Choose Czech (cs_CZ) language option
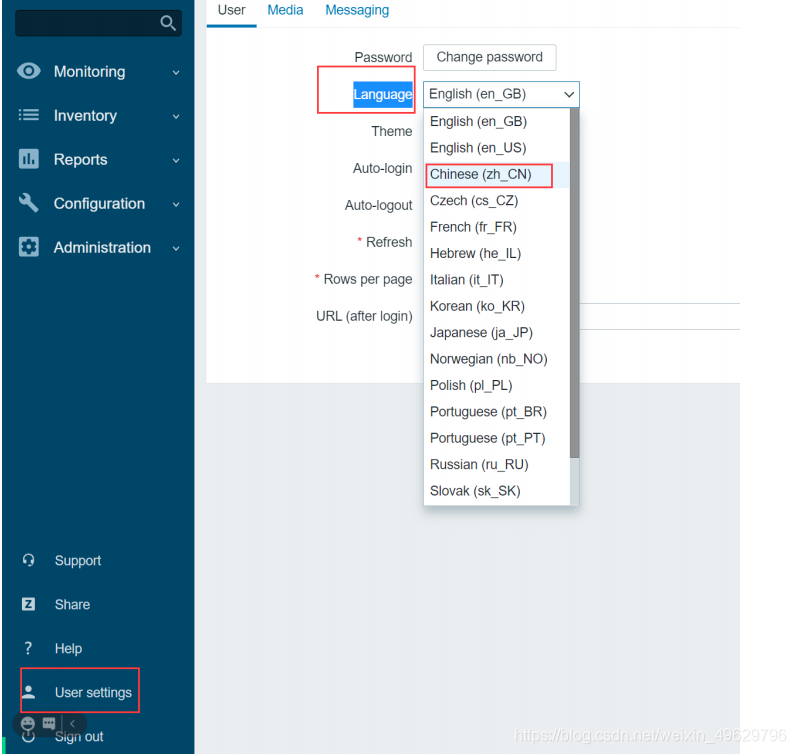This screenshot has width=796, height=754. [x=496, y=201]
